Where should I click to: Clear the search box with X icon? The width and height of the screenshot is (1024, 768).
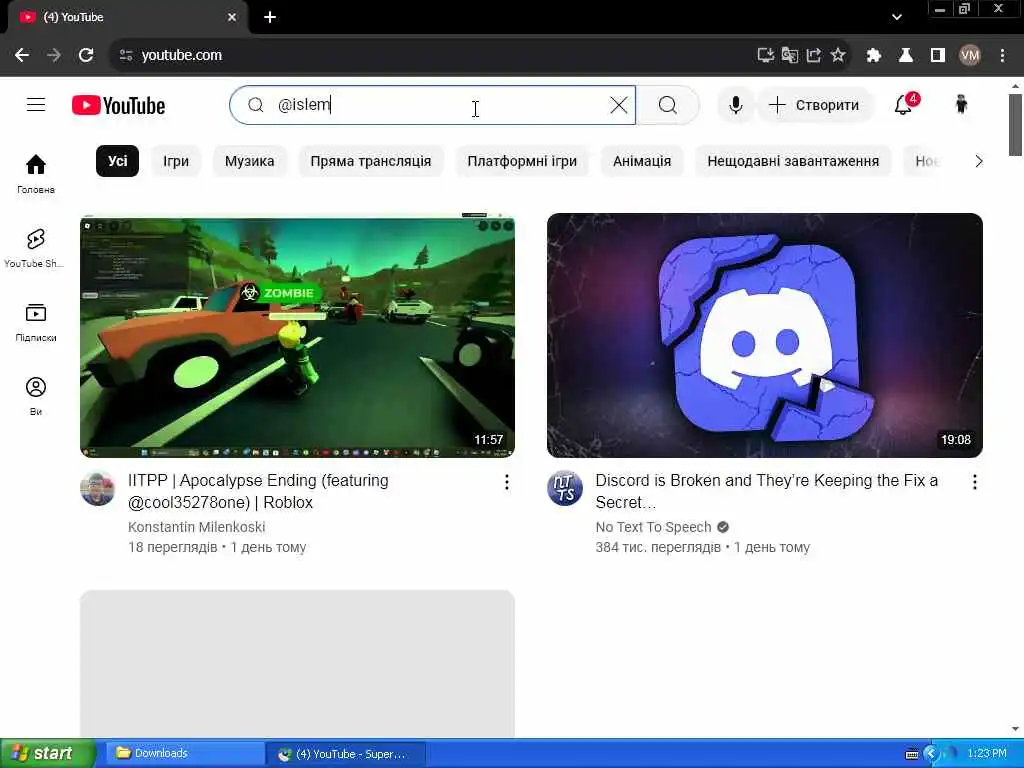(x=618, y=105)
